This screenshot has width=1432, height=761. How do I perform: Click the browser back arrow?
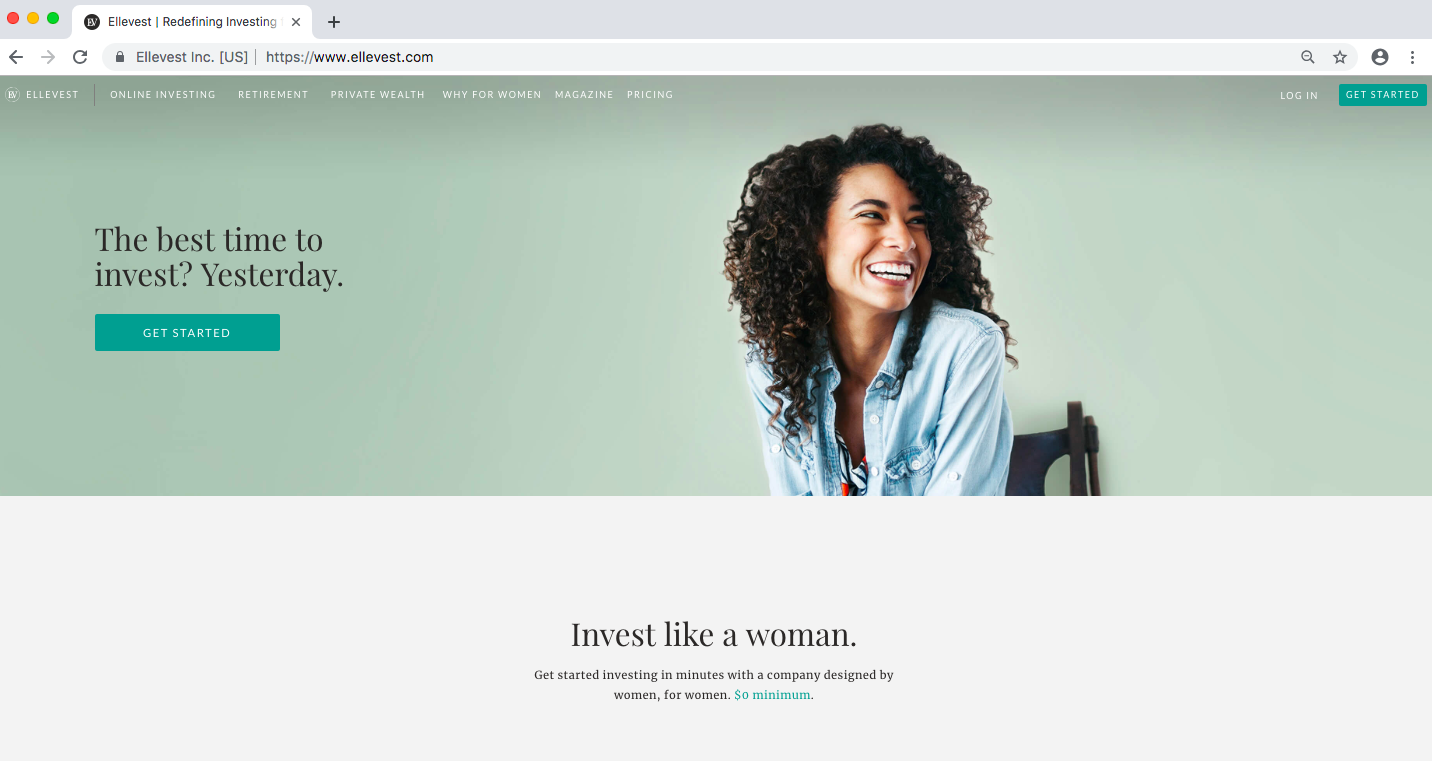pyautogui.click(x=16, y=57)
